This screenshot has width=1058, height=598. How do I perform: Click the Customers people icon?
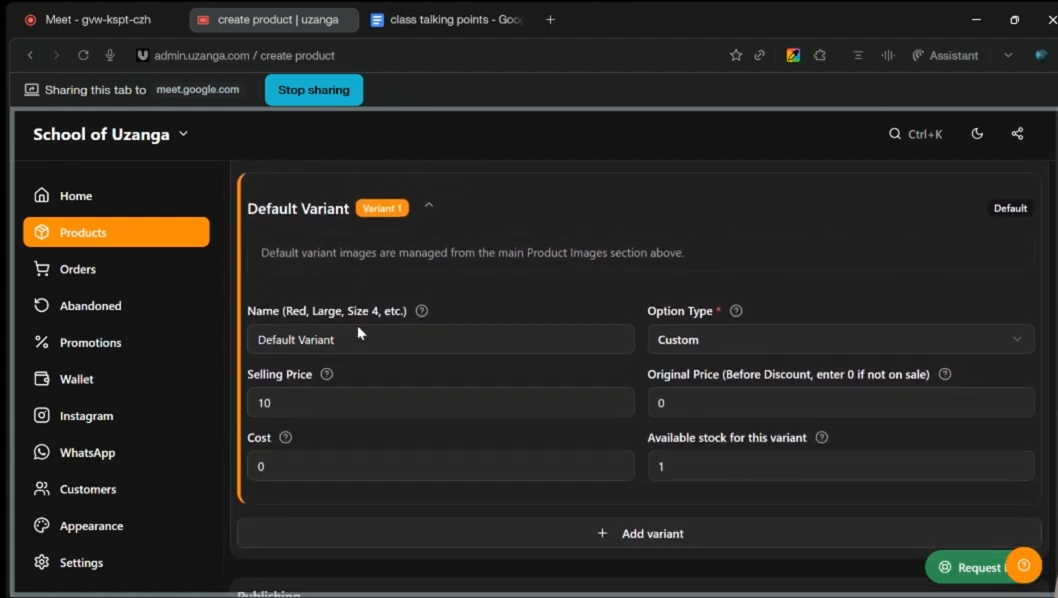[x=42, y=489]
